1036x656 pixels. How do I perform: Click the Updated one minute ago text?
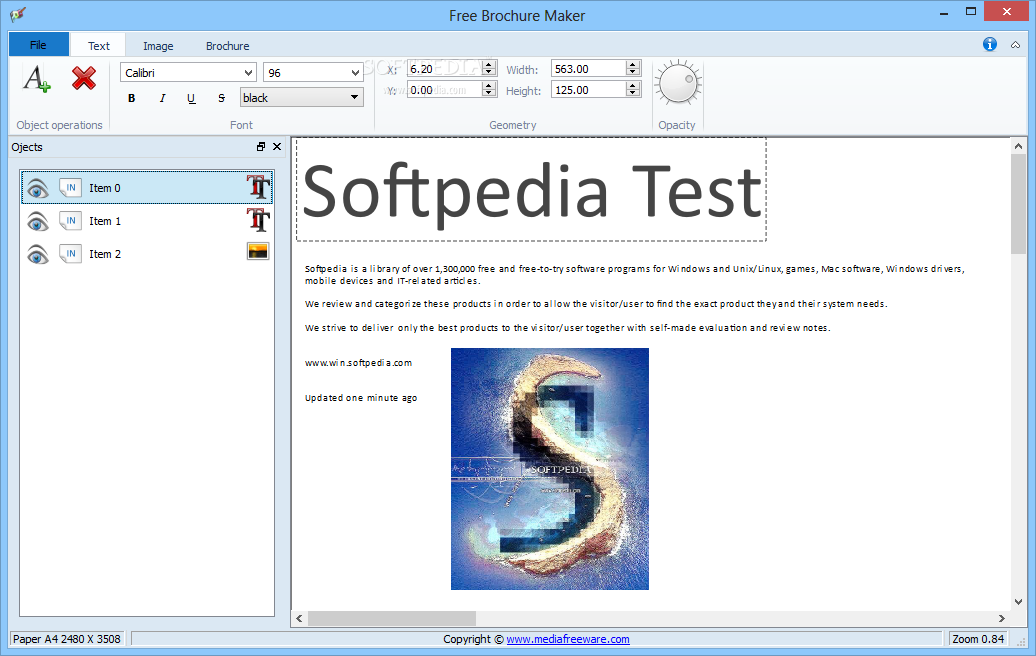(361, 398)
